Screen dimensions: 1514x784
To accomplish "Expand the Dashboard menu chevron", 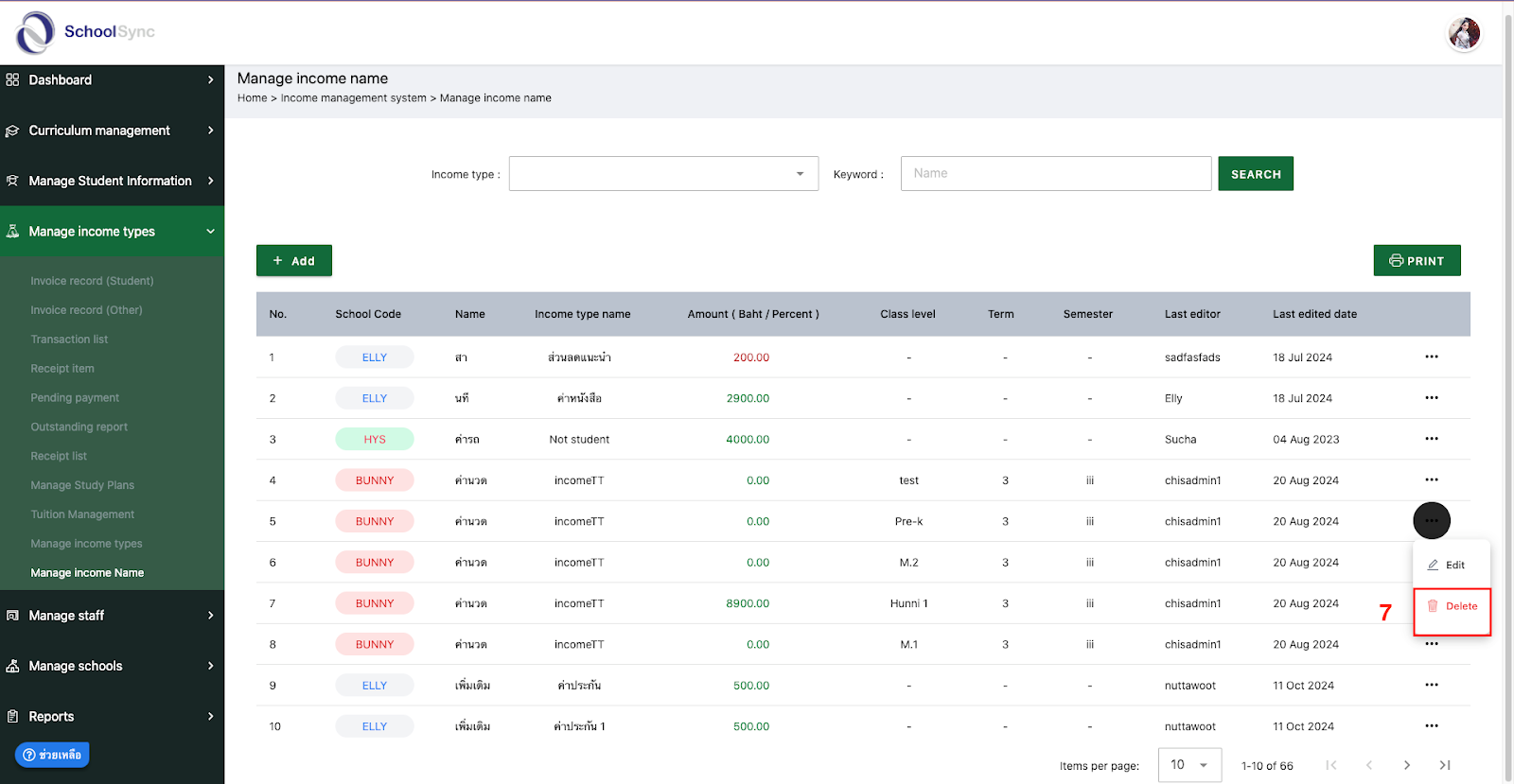I will [211, 79].
